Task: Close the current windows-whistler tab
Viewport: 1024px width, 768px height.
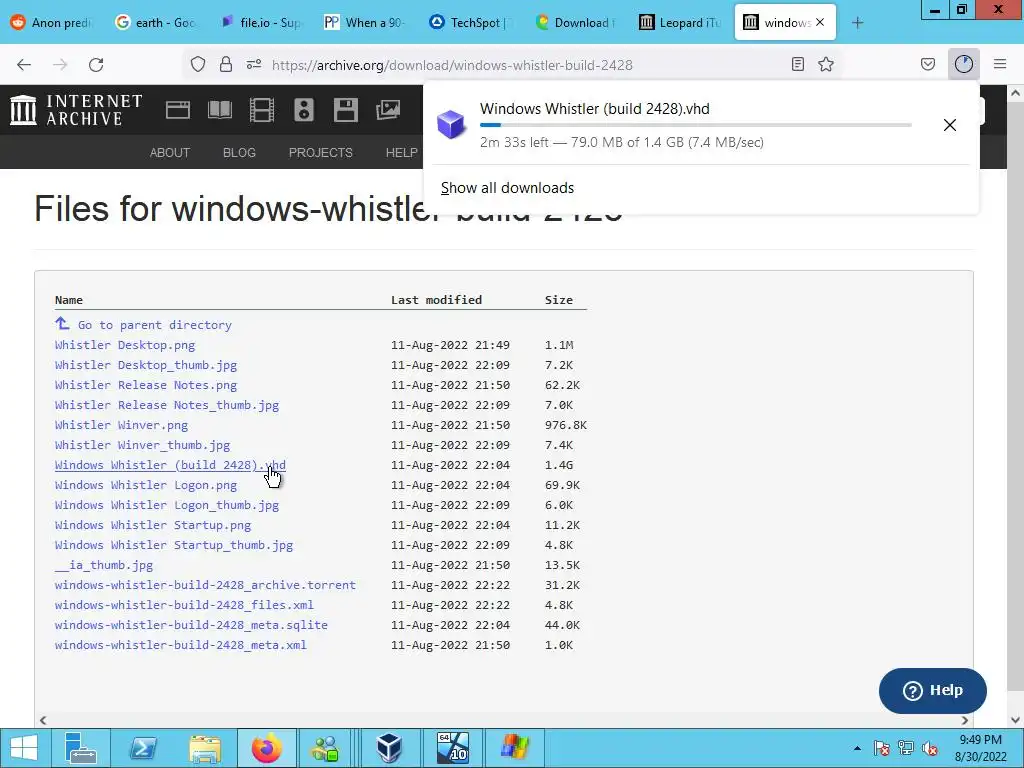Action: (820, 22)
